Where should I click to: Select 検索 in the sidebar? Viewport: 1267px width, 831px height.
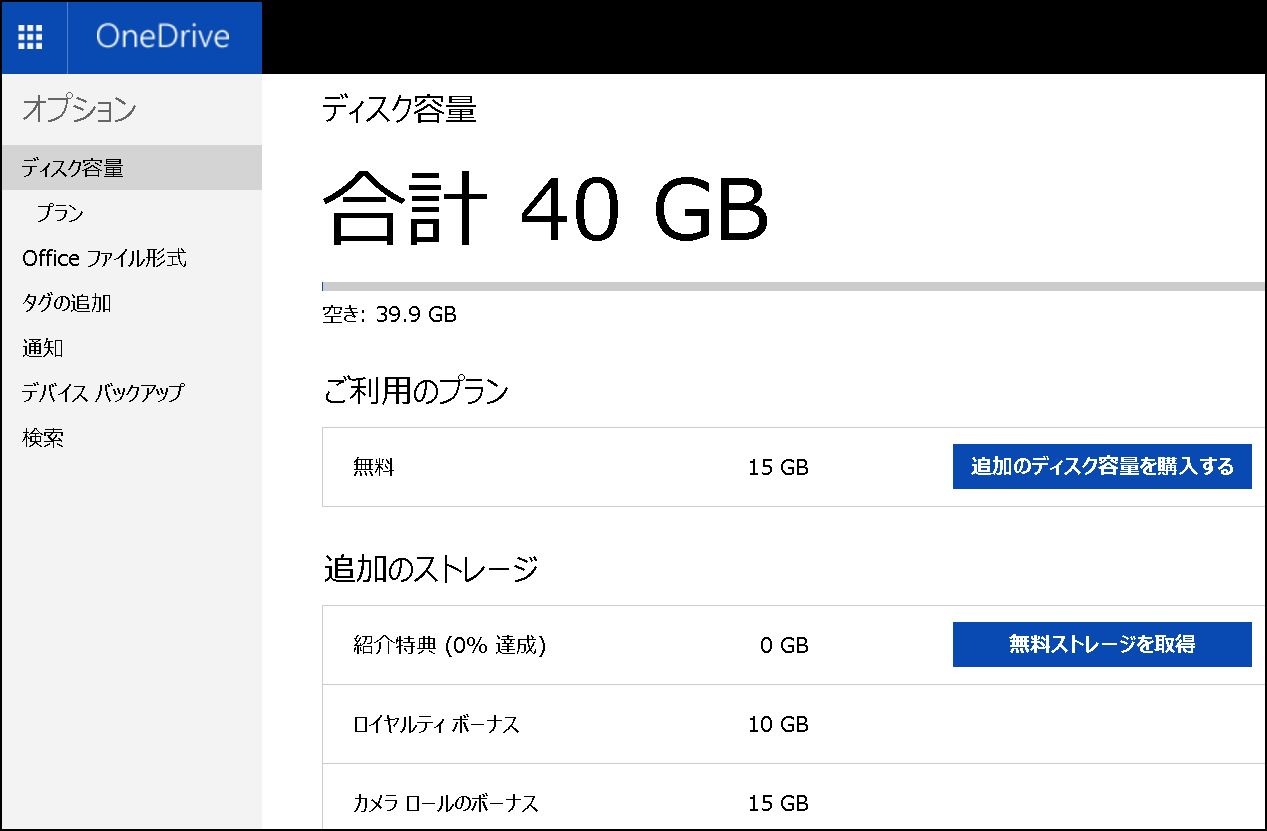[43, 438]
